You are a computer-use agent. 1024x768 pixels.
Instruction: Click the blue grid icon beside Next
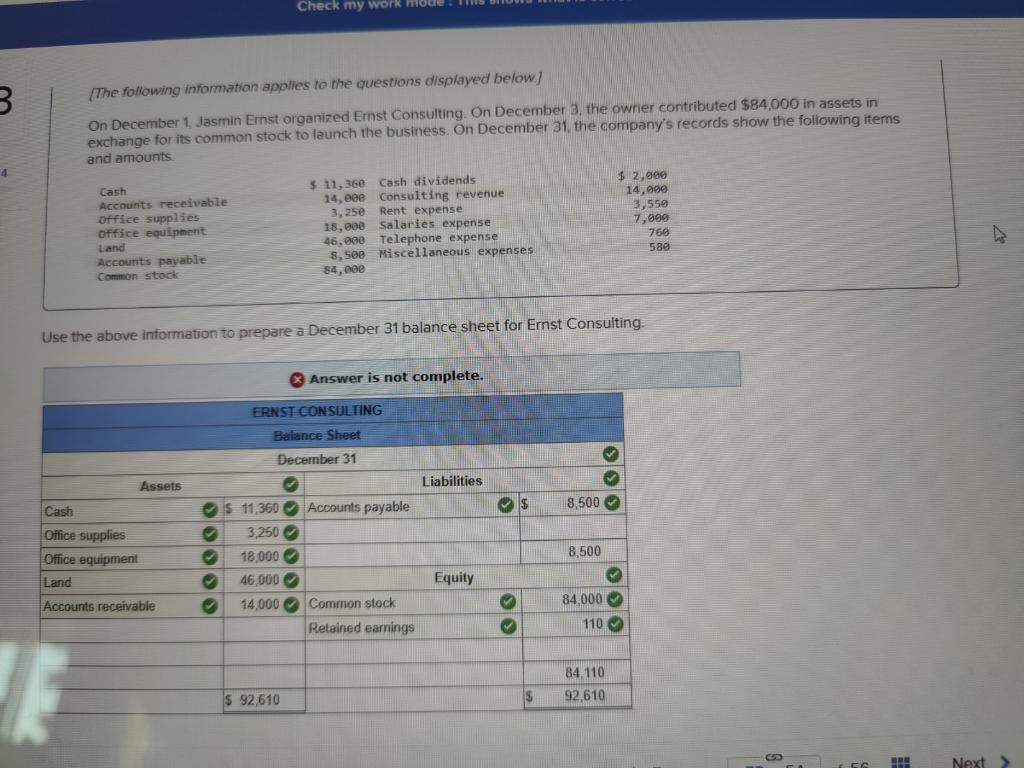tap(901, 762)
